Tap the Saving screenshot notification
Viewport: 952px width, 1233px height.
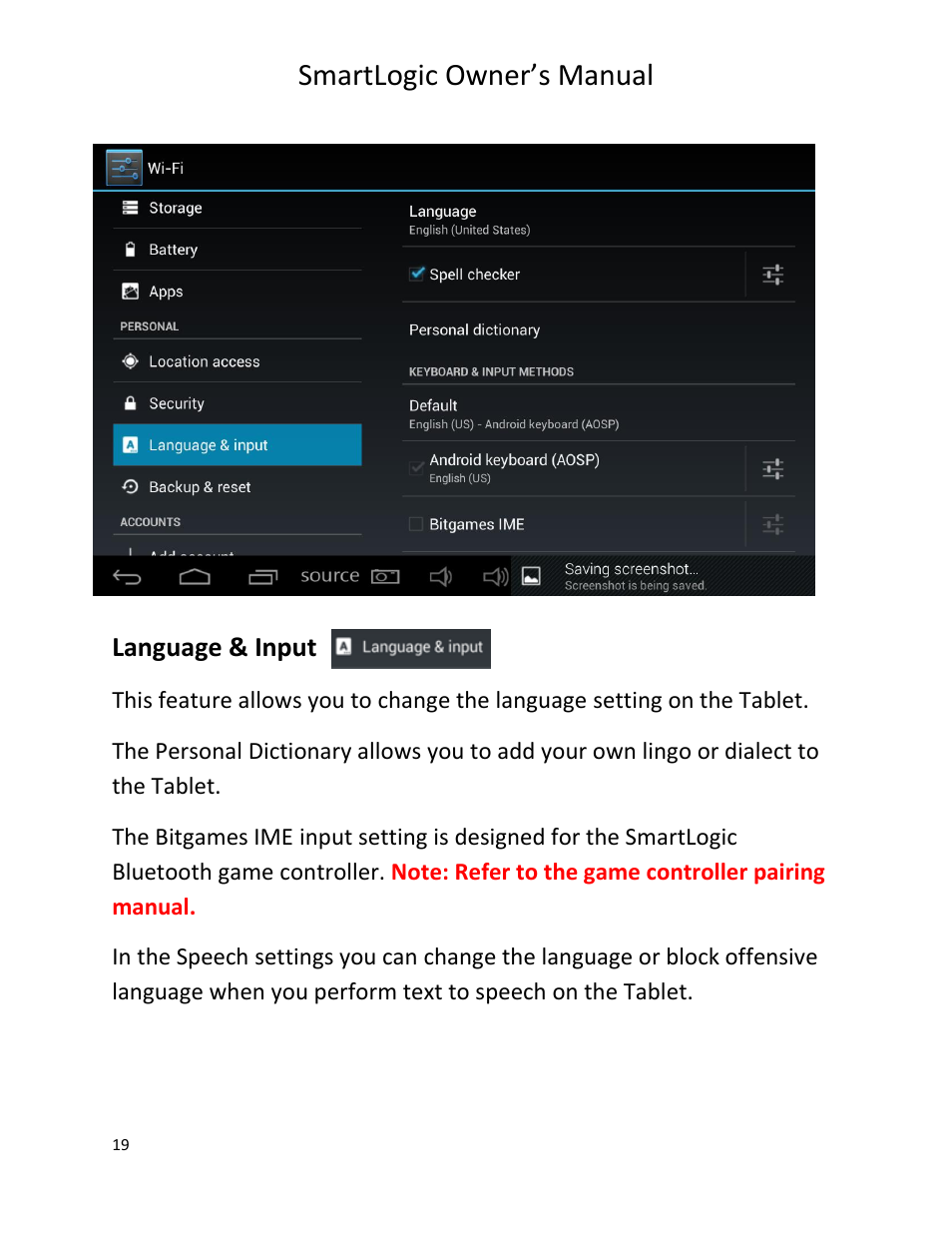pyautogui.click(x=663, y=576)
